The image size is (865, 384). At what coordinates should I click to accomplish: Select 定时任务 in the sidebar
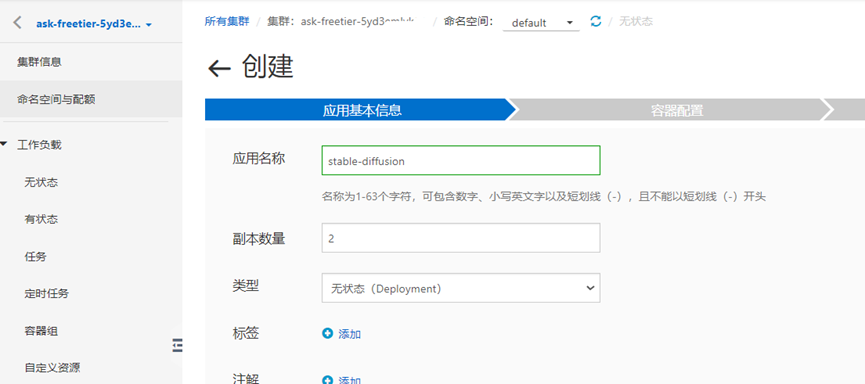click(x=46, y=294)
